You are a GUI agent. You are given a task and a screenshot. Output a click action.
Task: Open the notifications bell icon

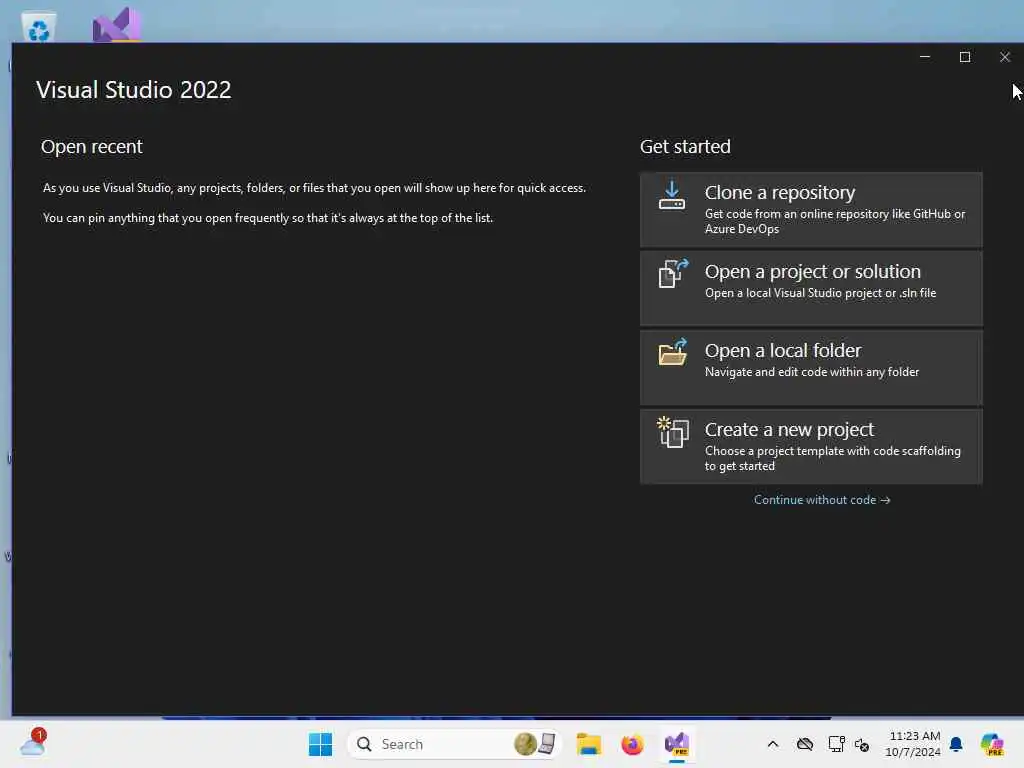956,744
